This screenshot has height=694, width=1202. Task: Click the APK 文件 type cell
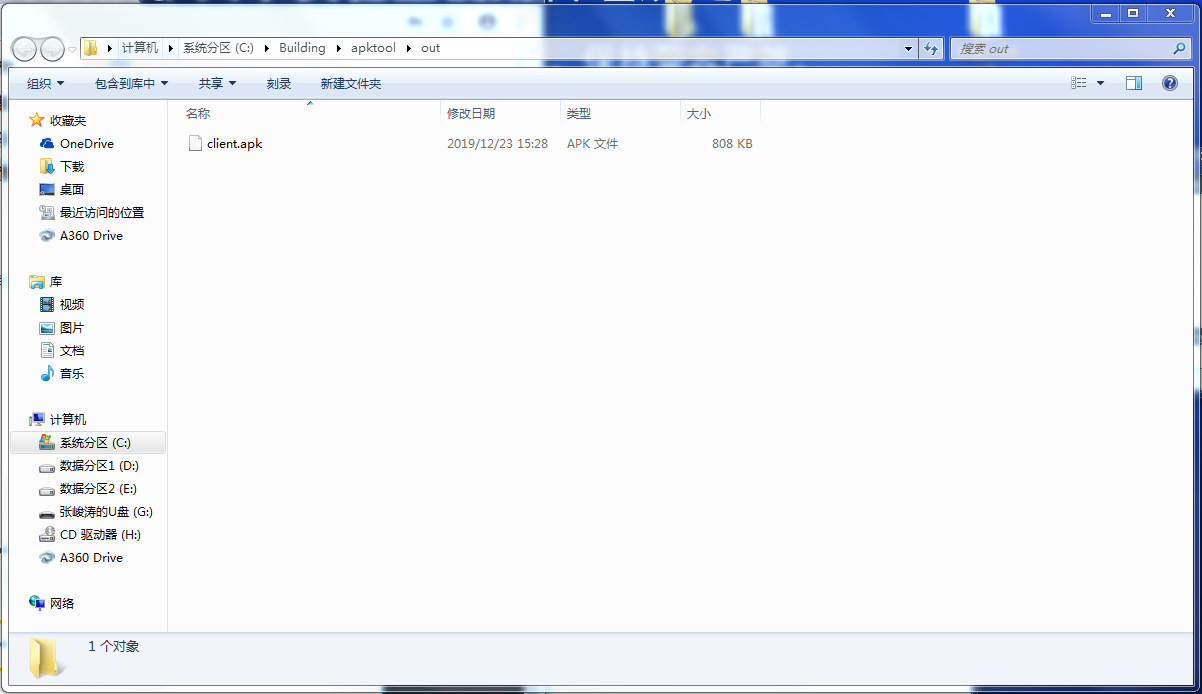(x=593, y=144)
